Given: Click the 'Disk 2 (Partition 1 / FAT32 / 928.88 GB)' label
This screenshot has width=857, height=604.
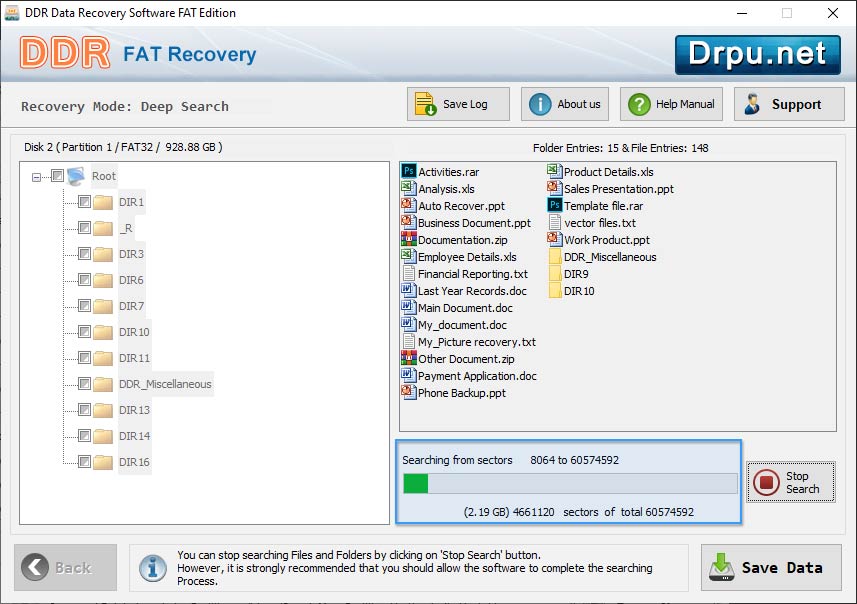Looking at the screenshot, I should pyautogui.click(x=123, y=147).
